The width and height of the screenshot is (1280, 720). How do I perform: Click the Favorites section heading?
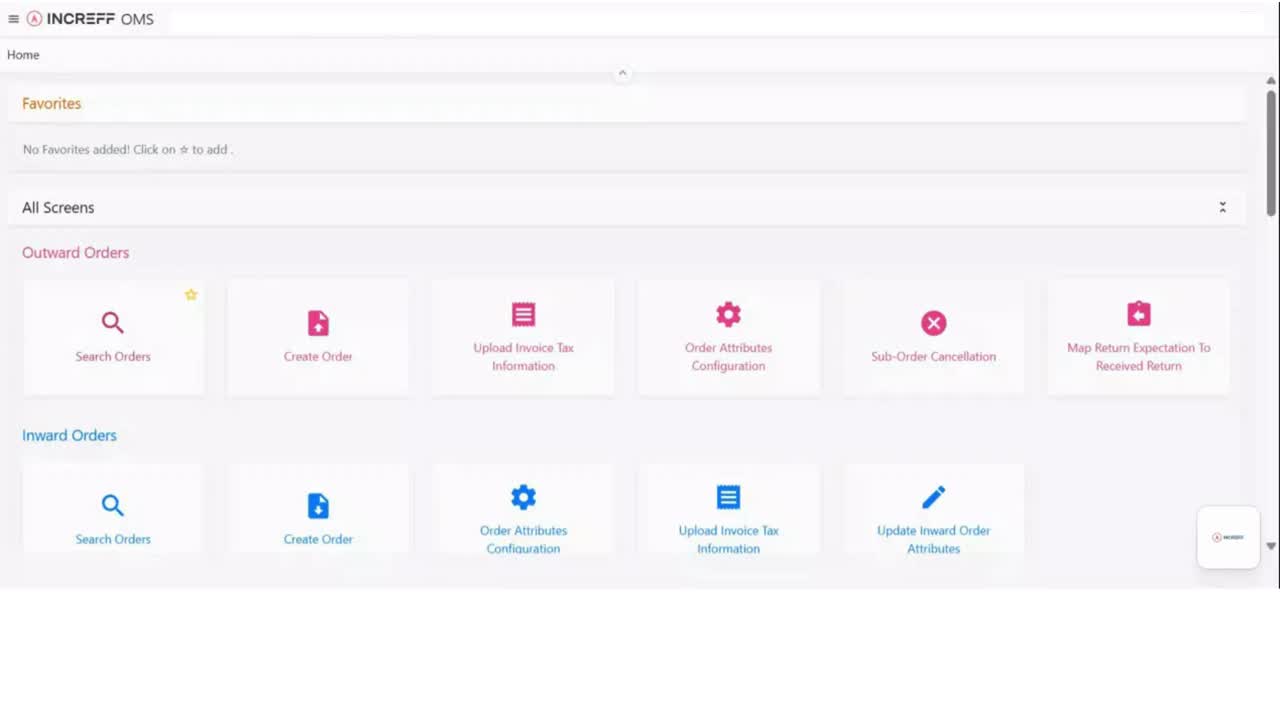pyautogui.click(x=52, y=104)
